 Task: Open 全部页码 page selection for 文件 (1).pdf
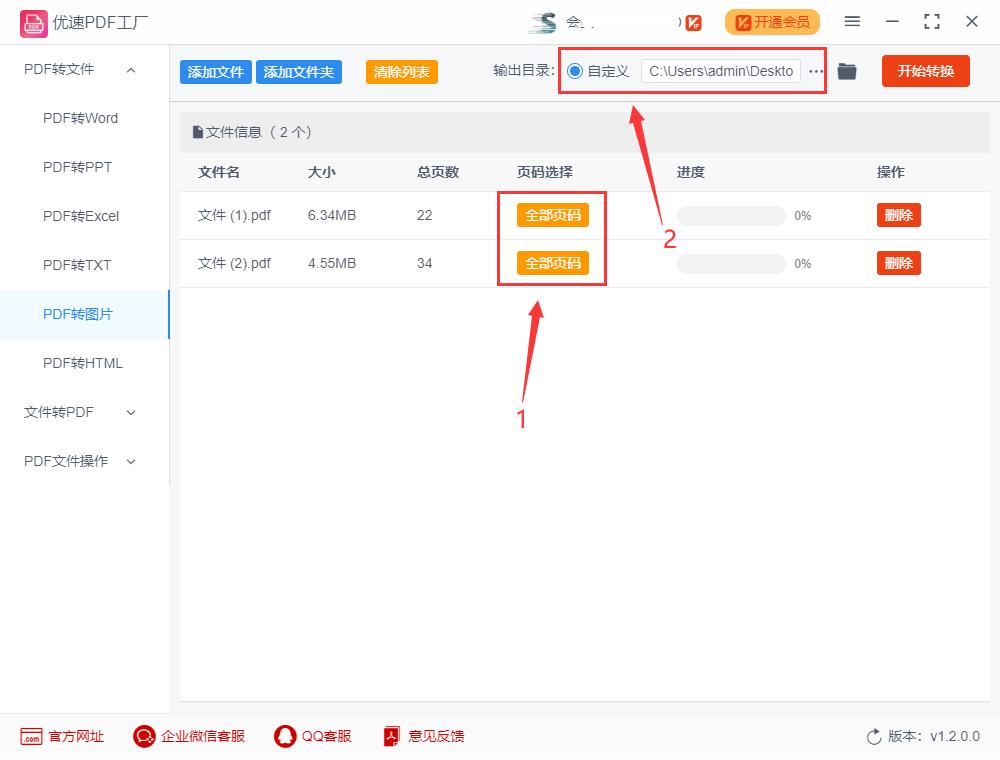click(x=552, y=214)
